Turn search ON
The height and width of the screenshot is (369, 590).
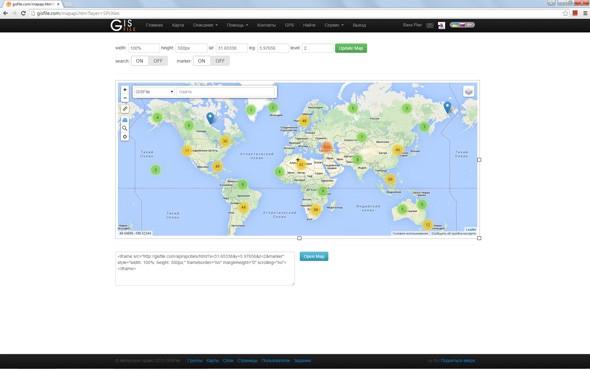pos(140,61)
